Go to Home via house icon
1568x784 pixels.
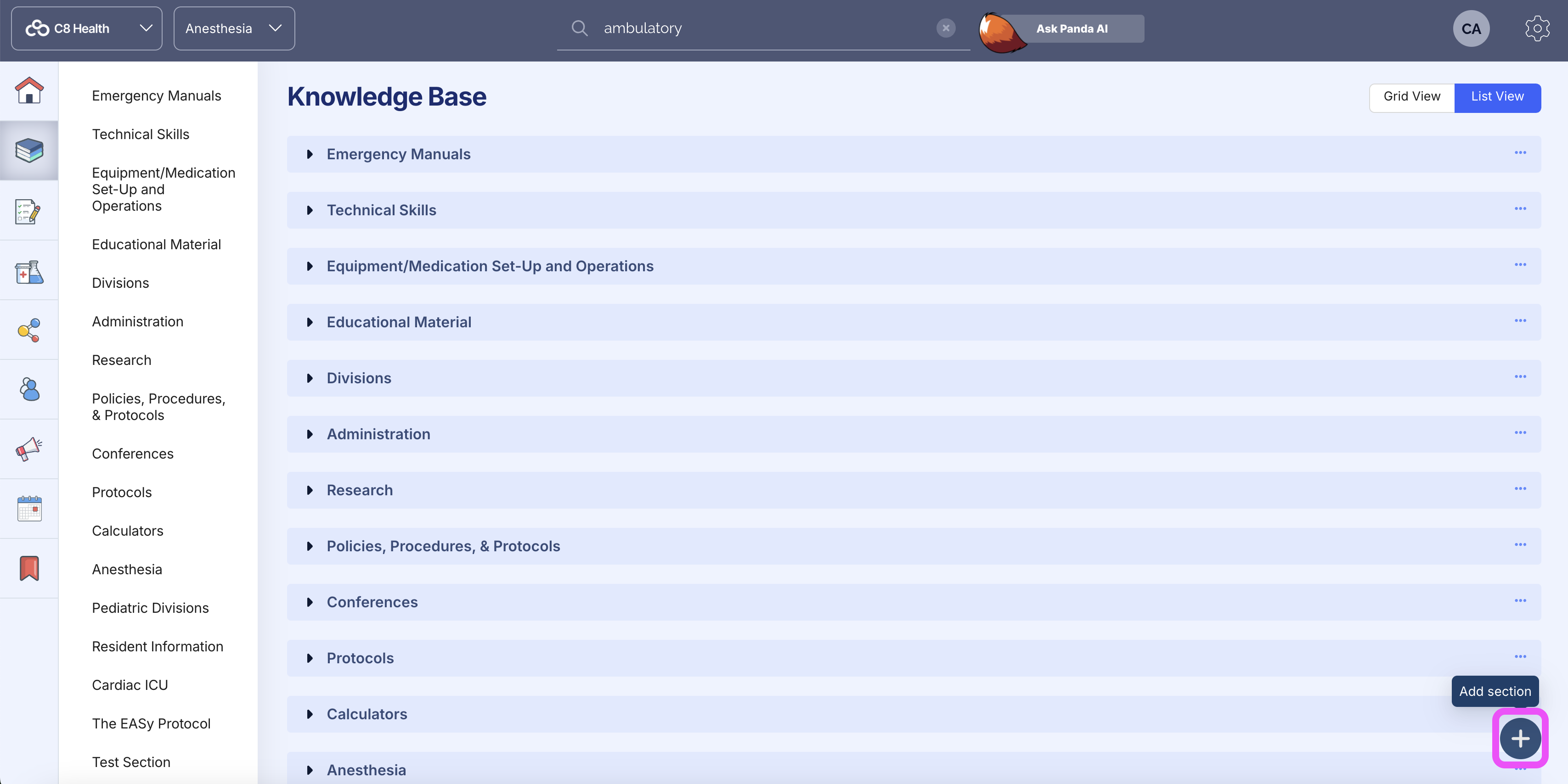tap(29, 90)
